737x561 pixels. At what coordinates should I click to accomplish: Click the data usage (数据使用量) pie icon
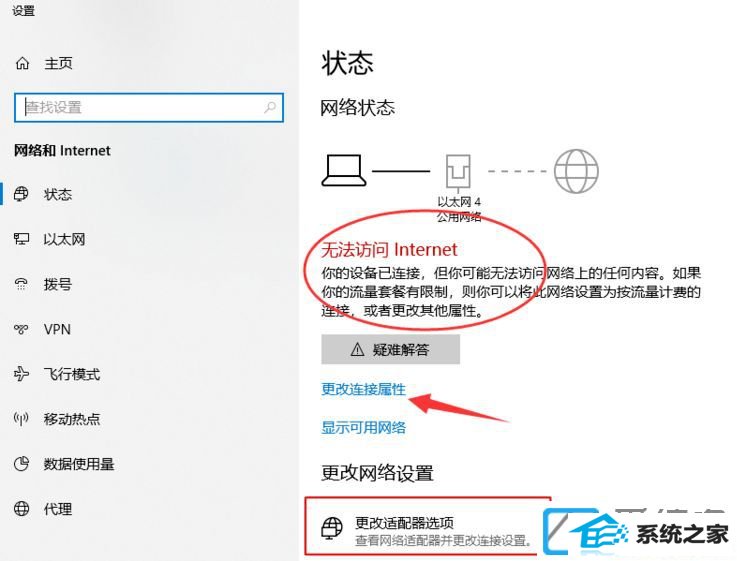21,464
